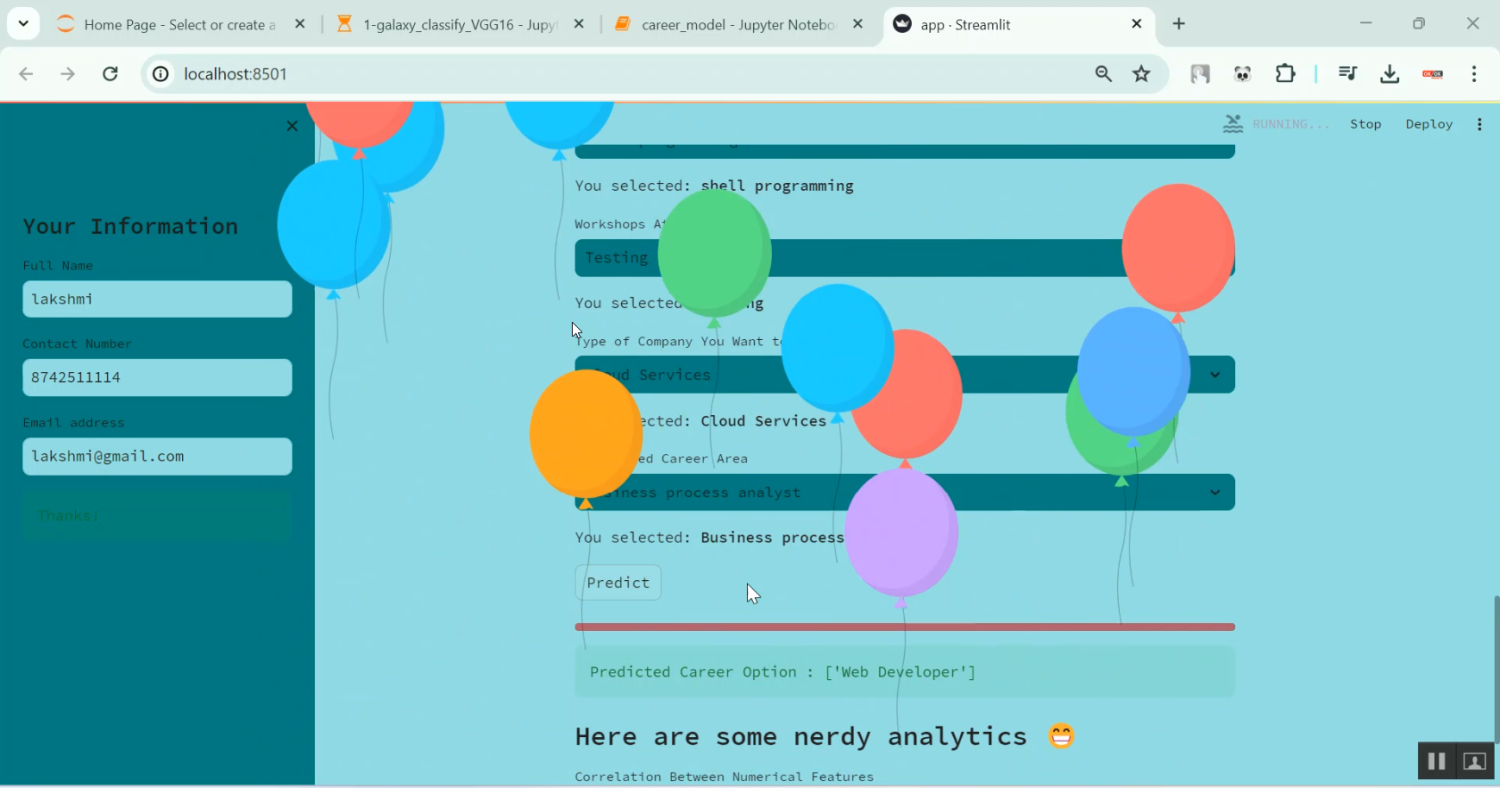Screen dimensions: 1500x788
Task: Click inside the Full Name field
Action: pos(157,298)
